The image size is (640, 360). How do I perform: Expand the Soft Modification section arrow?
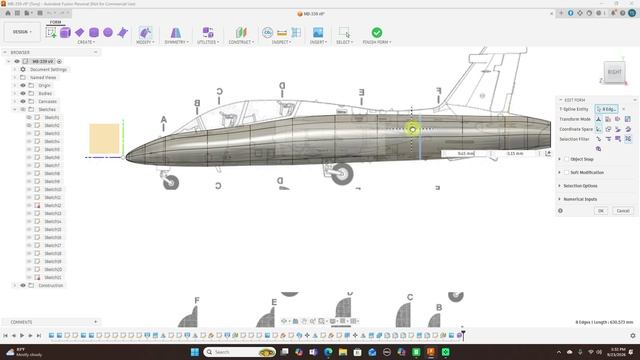click(560, 172)
